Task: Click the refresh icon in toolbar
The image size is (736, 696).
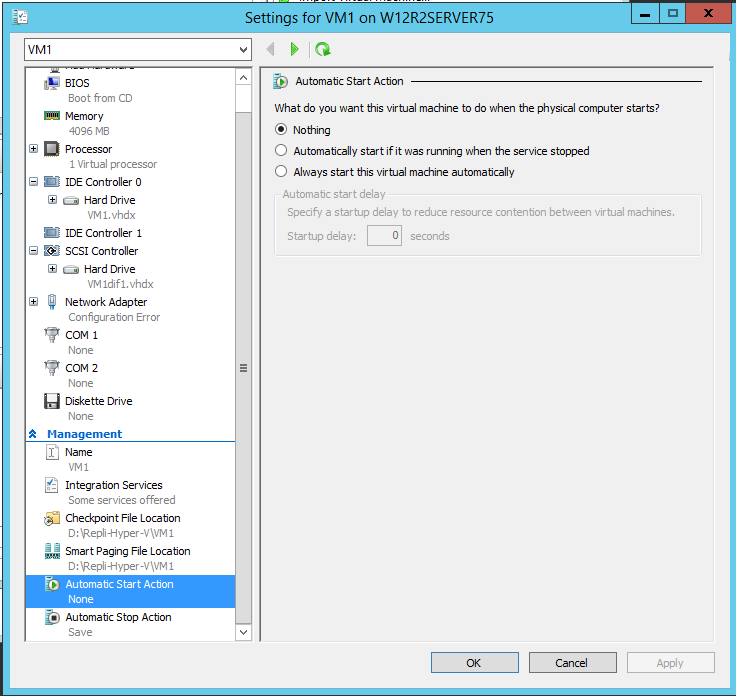Action: coord(322,49)
